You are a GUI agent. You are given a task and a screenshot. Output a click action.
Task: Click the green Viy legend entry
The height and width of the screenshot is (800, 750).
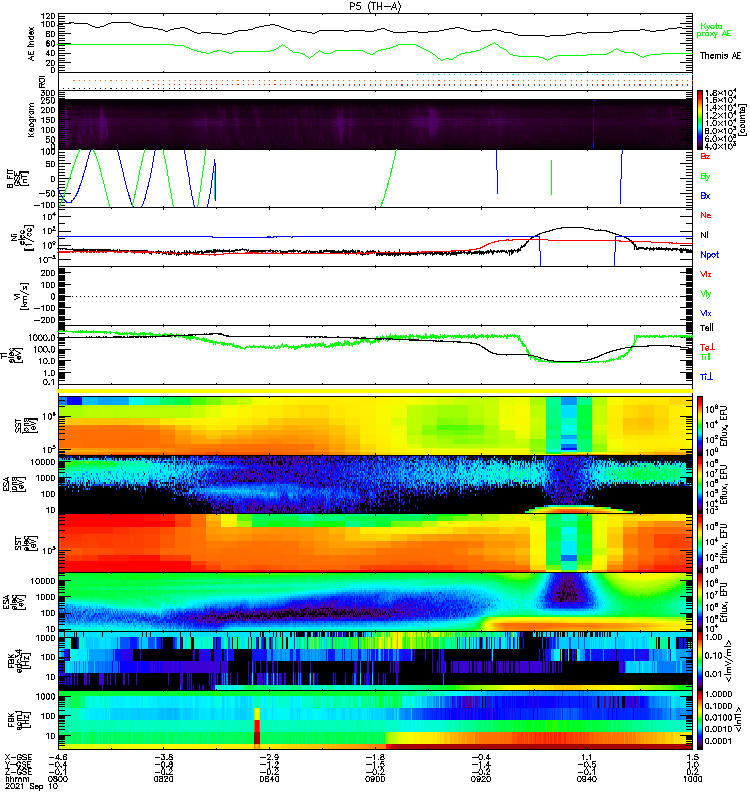click(706, 294)
